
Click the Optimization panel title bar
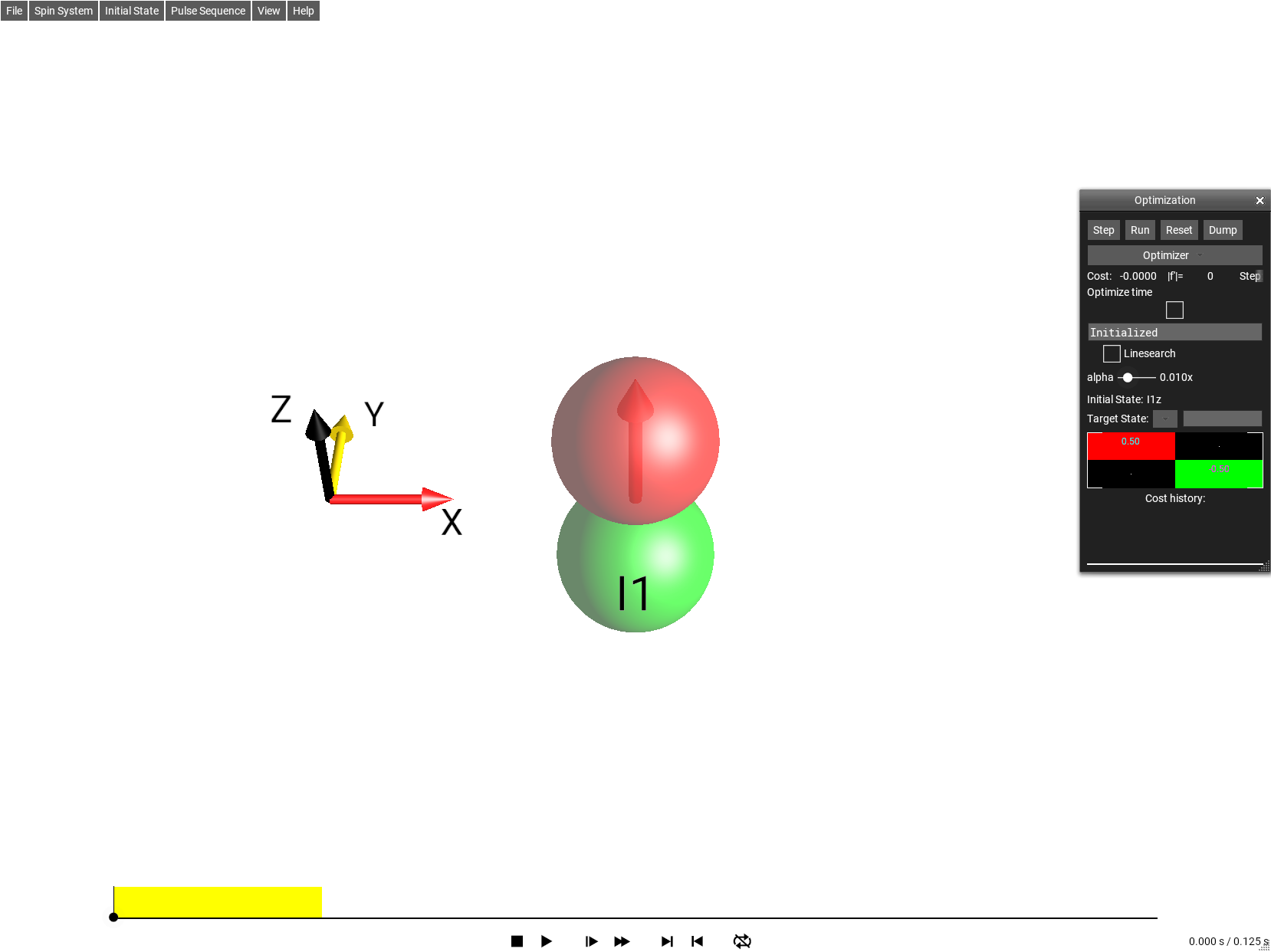pyautogui.click(x=1165, y=200)
